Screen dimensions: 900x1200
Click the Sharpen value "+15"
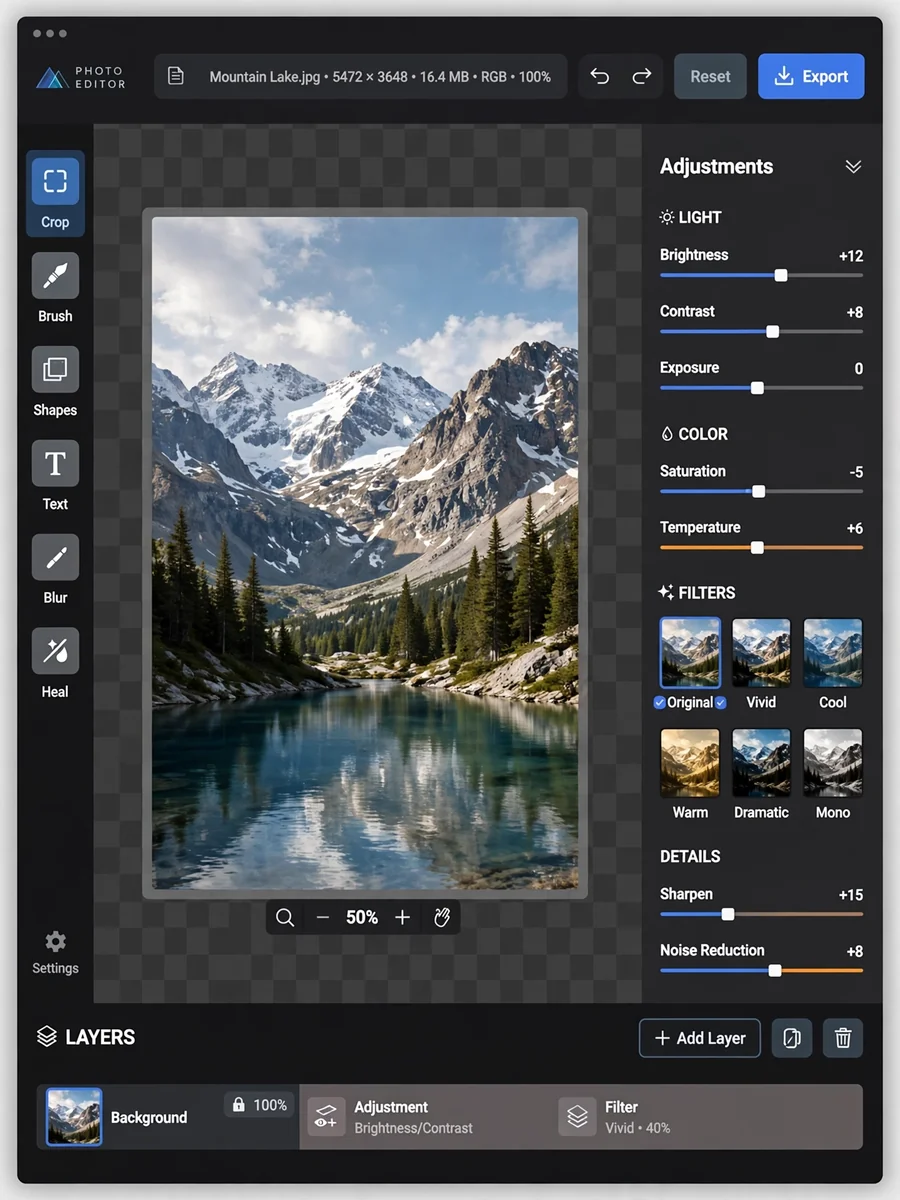[x=851, y=895]
